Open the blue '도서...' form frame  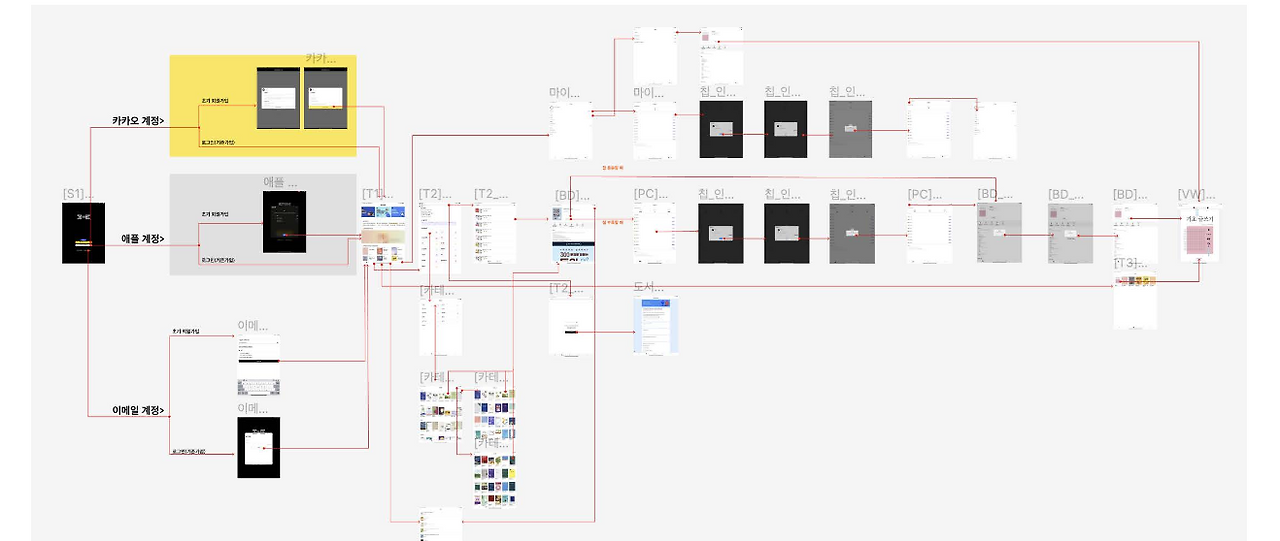[x=655, y=324]
